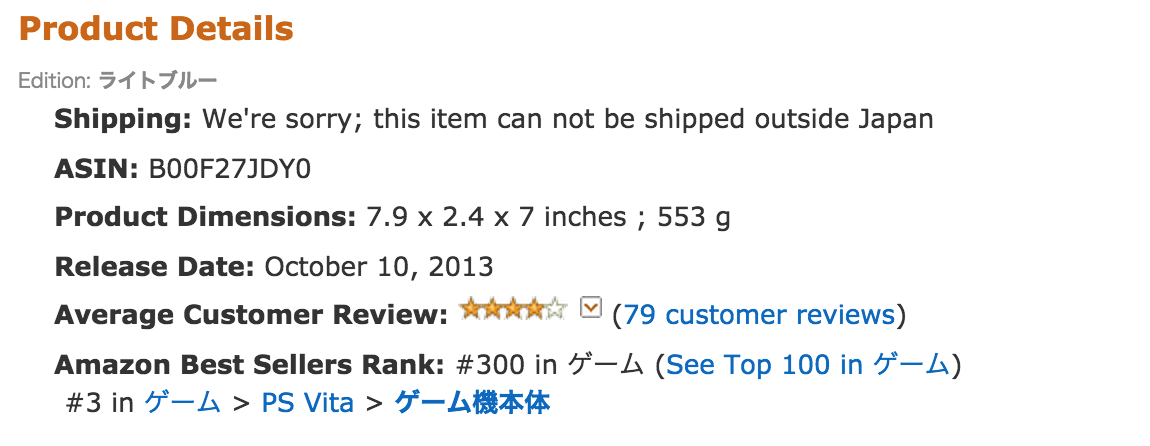Click the #300 in ゲーム rank text
The width and height of the screenshot is (1150, 446).
(550, 364)
